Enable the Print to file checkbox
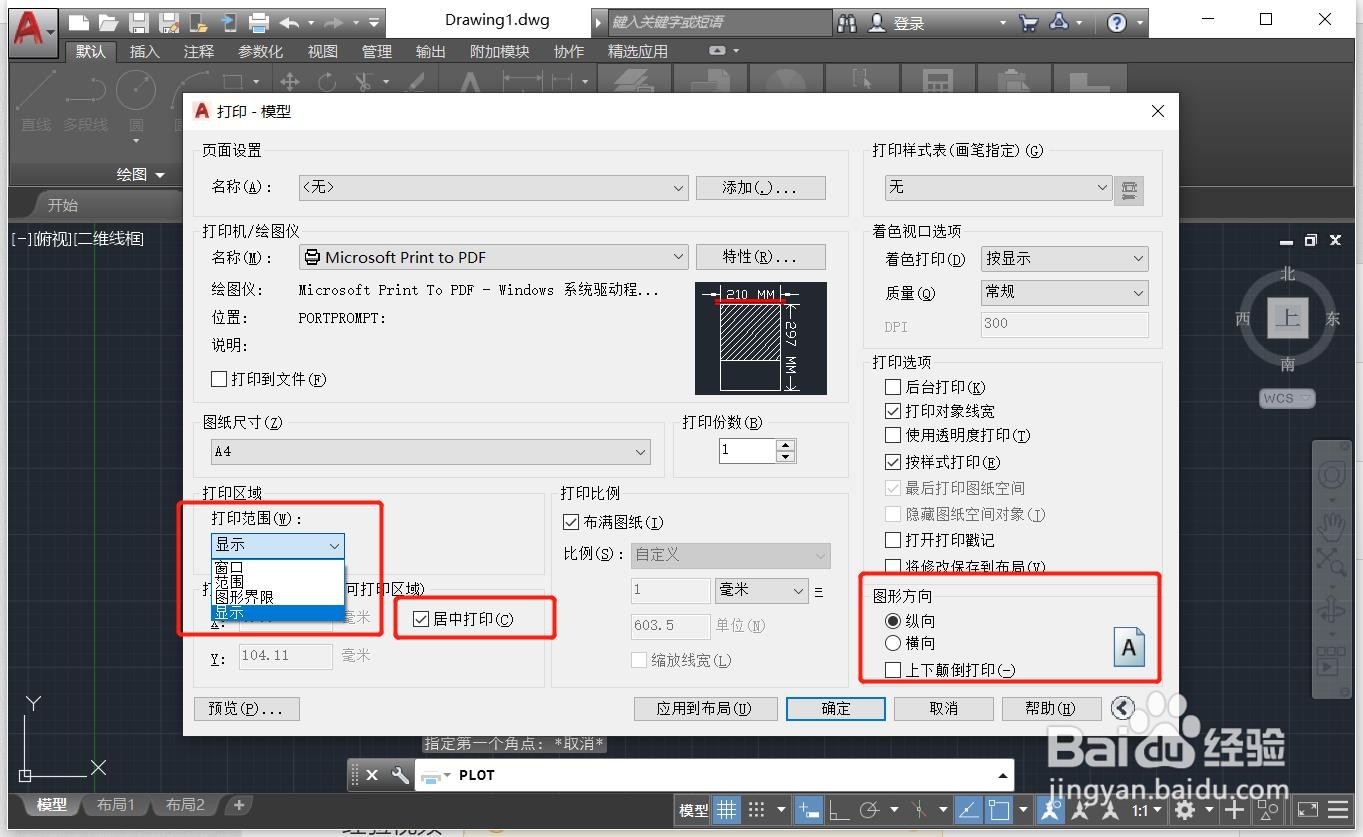1363x837 pixels. pyautogui.click(x=219, y=379)
